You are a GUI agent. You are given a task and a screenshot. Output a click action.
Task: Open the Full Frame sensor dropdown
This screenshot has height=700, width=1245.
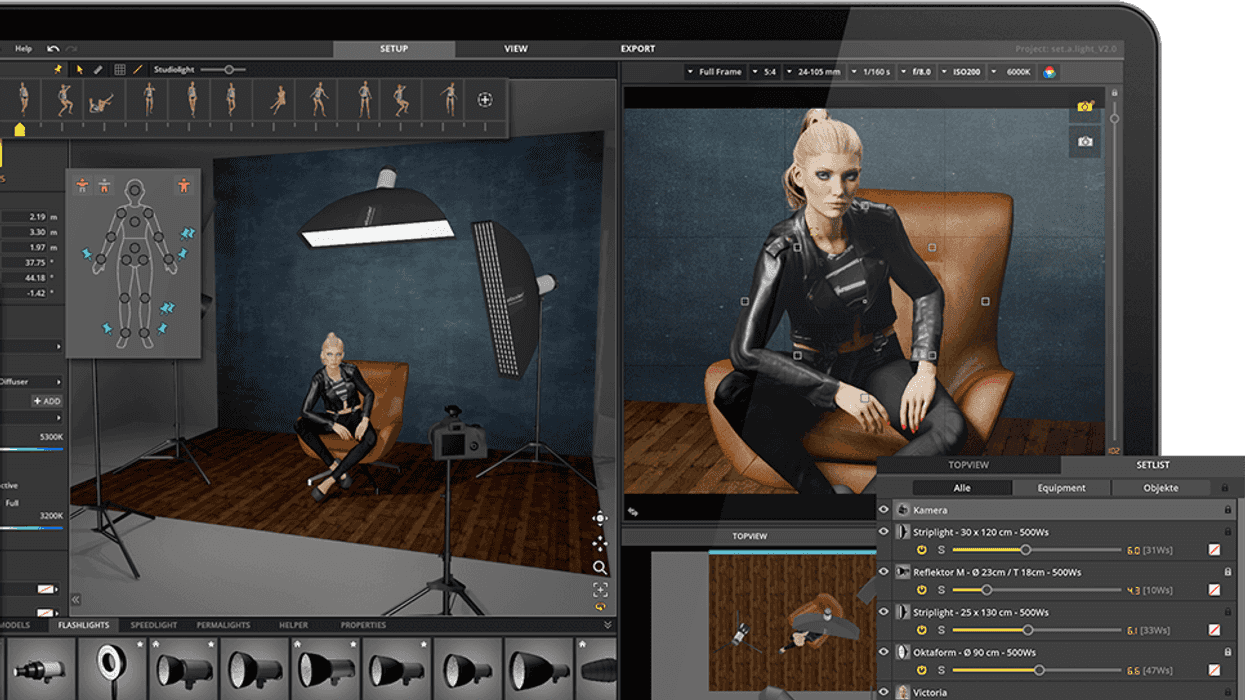coord(714,72)
